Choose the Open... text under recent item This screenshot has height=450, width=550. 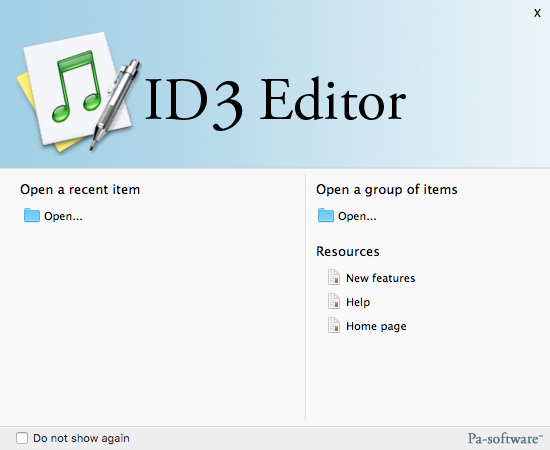tap(63, 216)
